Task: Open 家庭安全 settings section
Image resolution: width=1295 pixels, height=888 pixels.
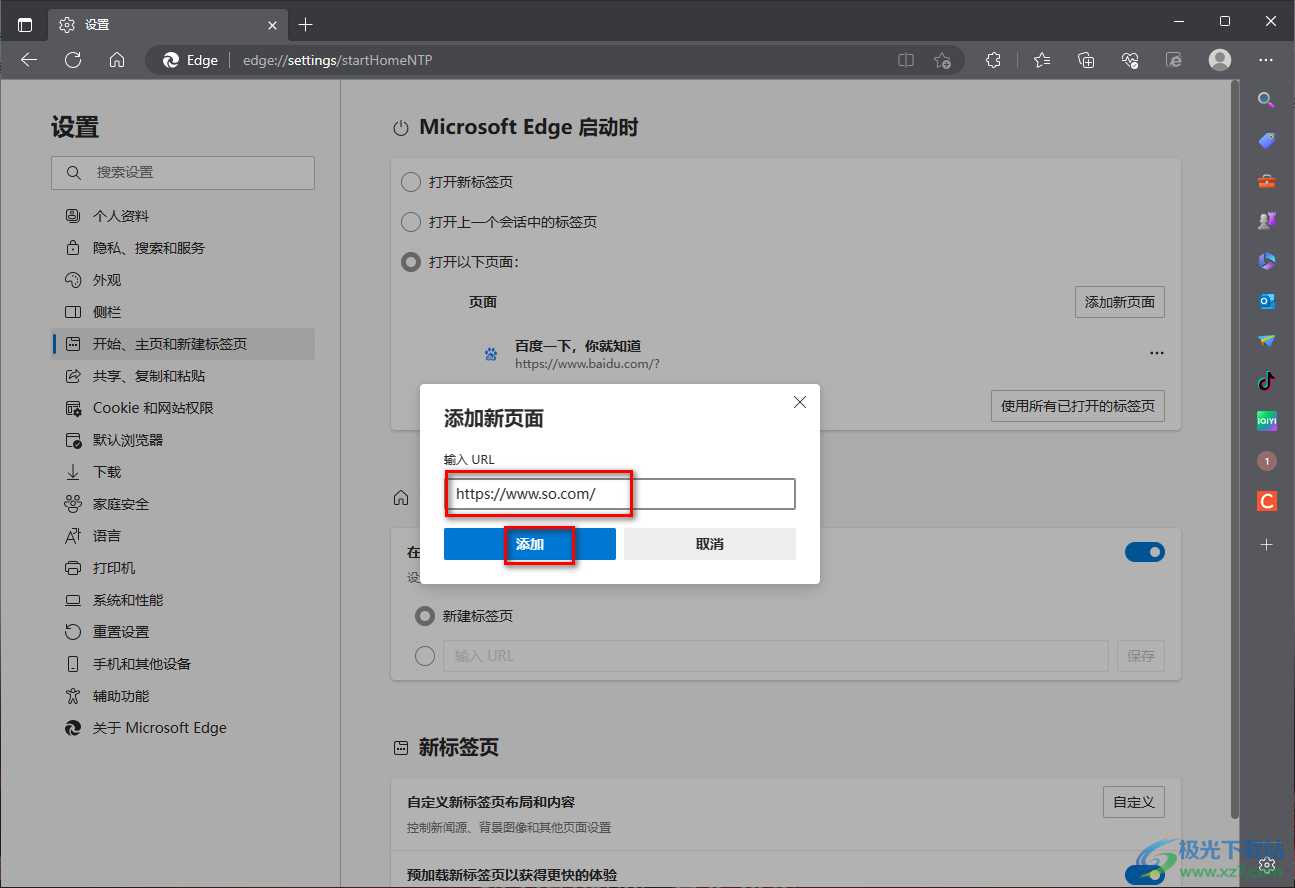Action: [183, 504]
